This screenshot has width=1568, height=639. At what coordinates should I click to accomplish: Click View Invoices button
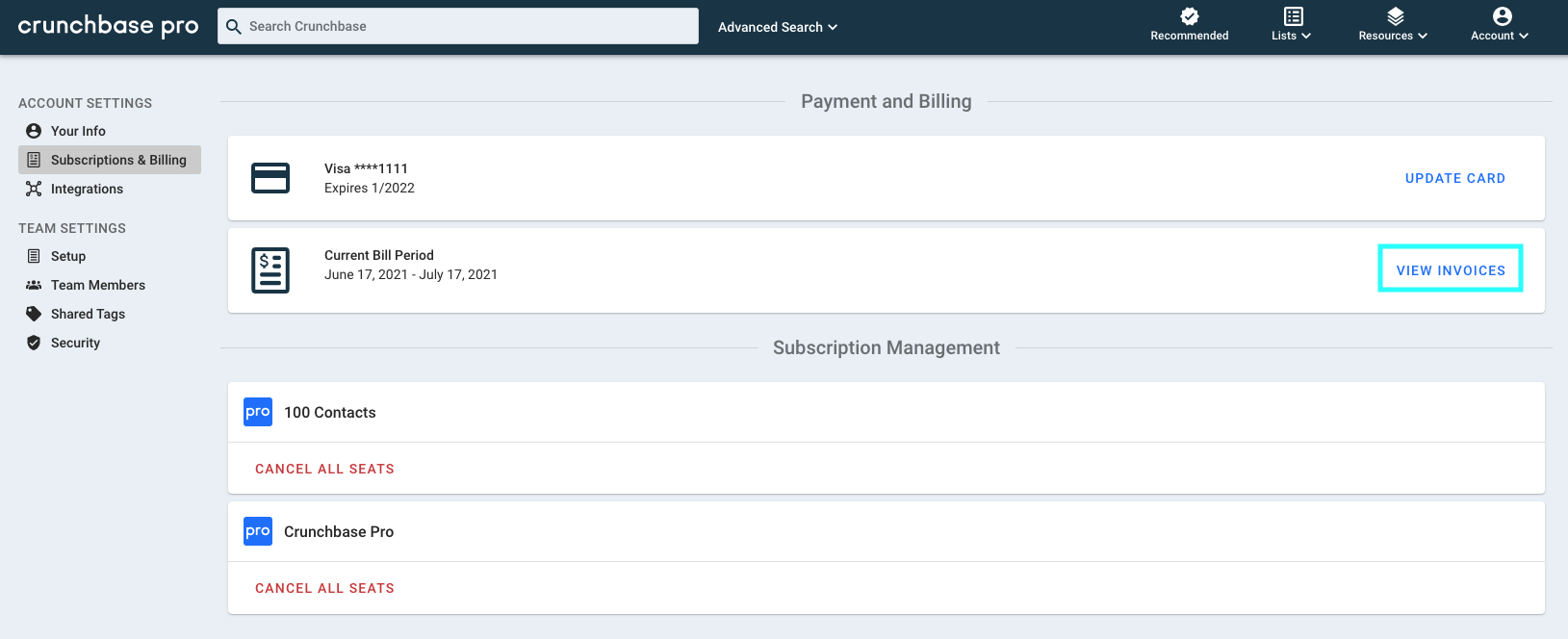tap(1451, 270)
